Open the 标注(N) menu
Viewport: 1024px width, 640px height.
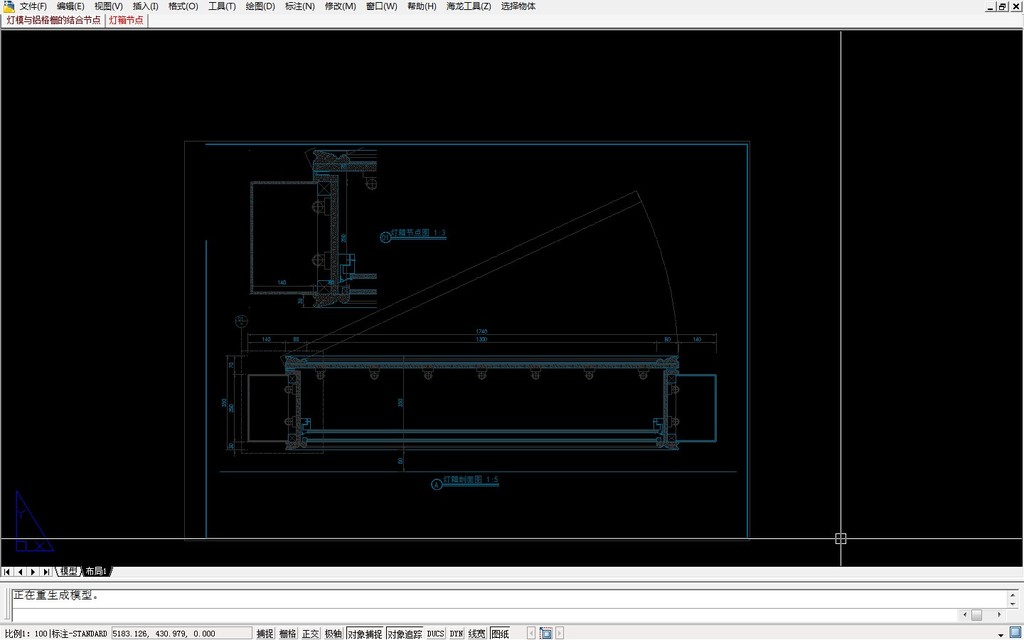300,7
